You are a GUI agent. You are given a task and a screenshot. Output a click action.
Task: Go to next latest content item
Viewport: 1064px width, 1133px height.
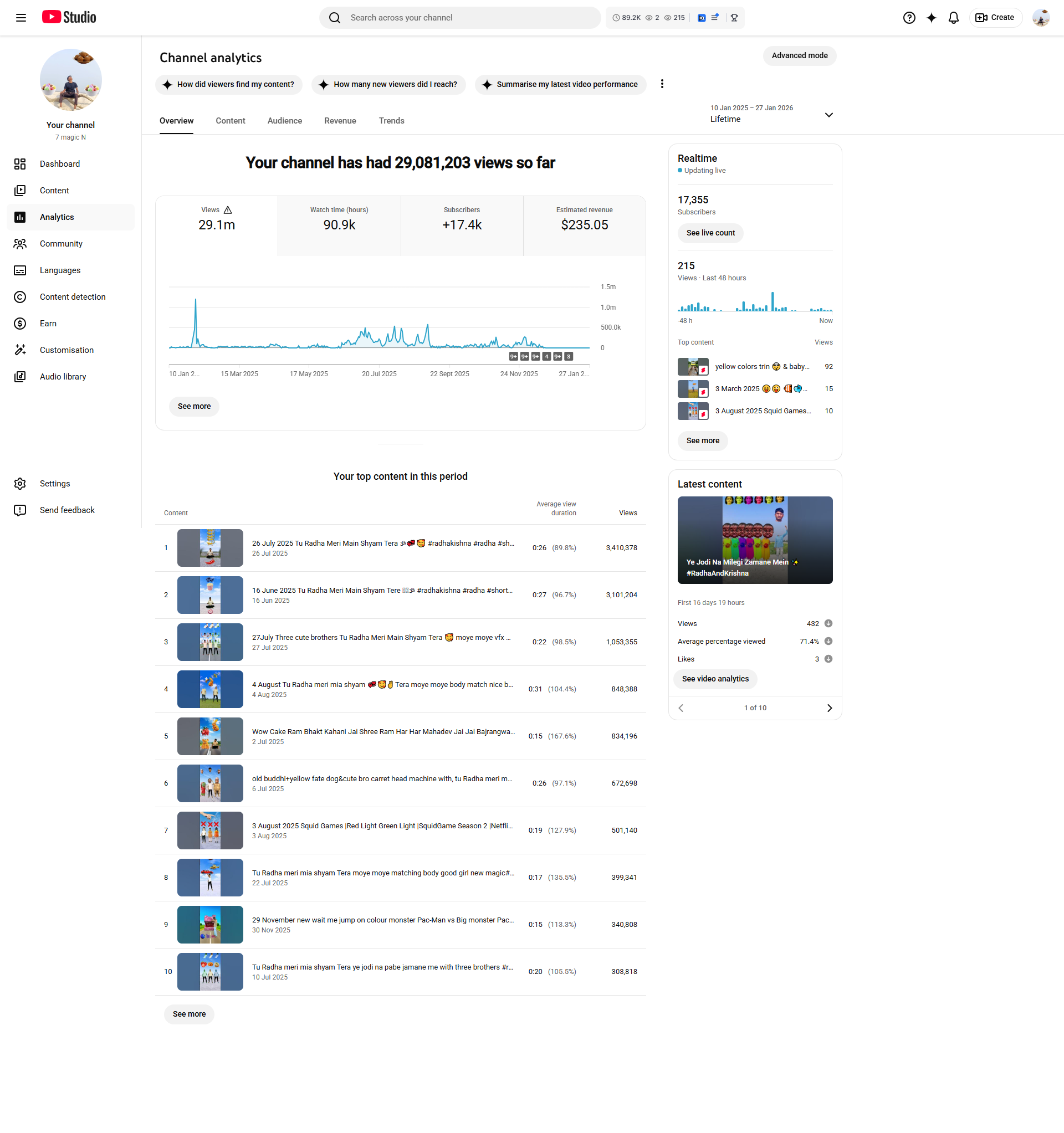coord(829,708)
